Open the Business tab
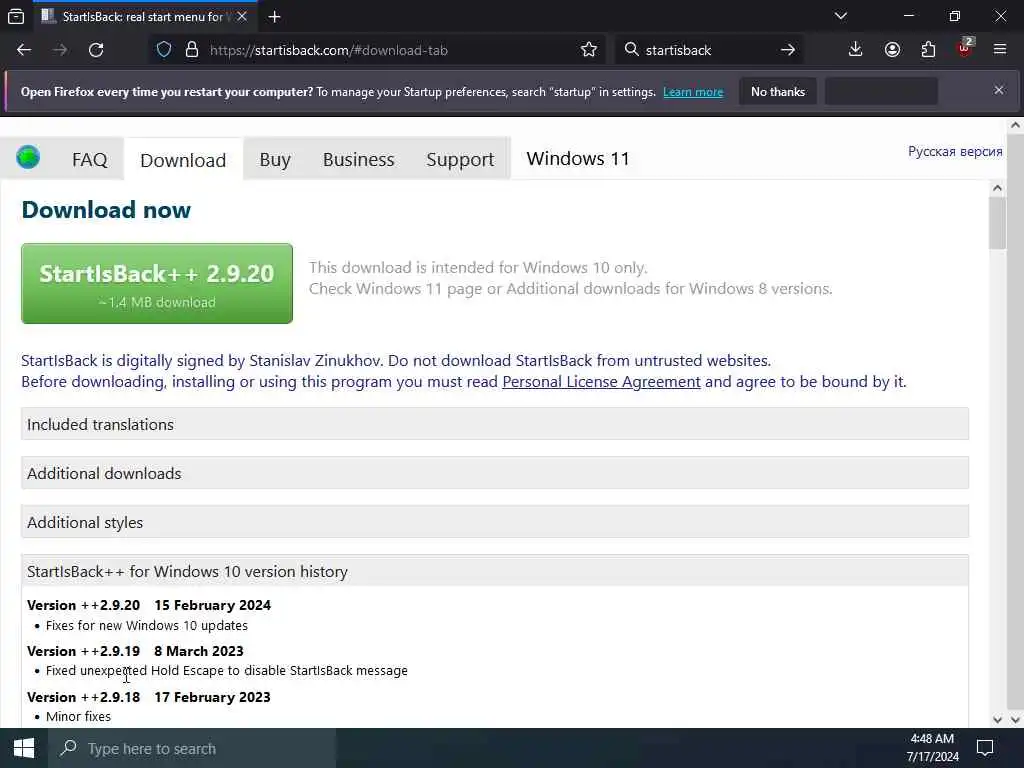Image resolution: width=1024 pixels, height=768 pixels. [x=359, y=159]
